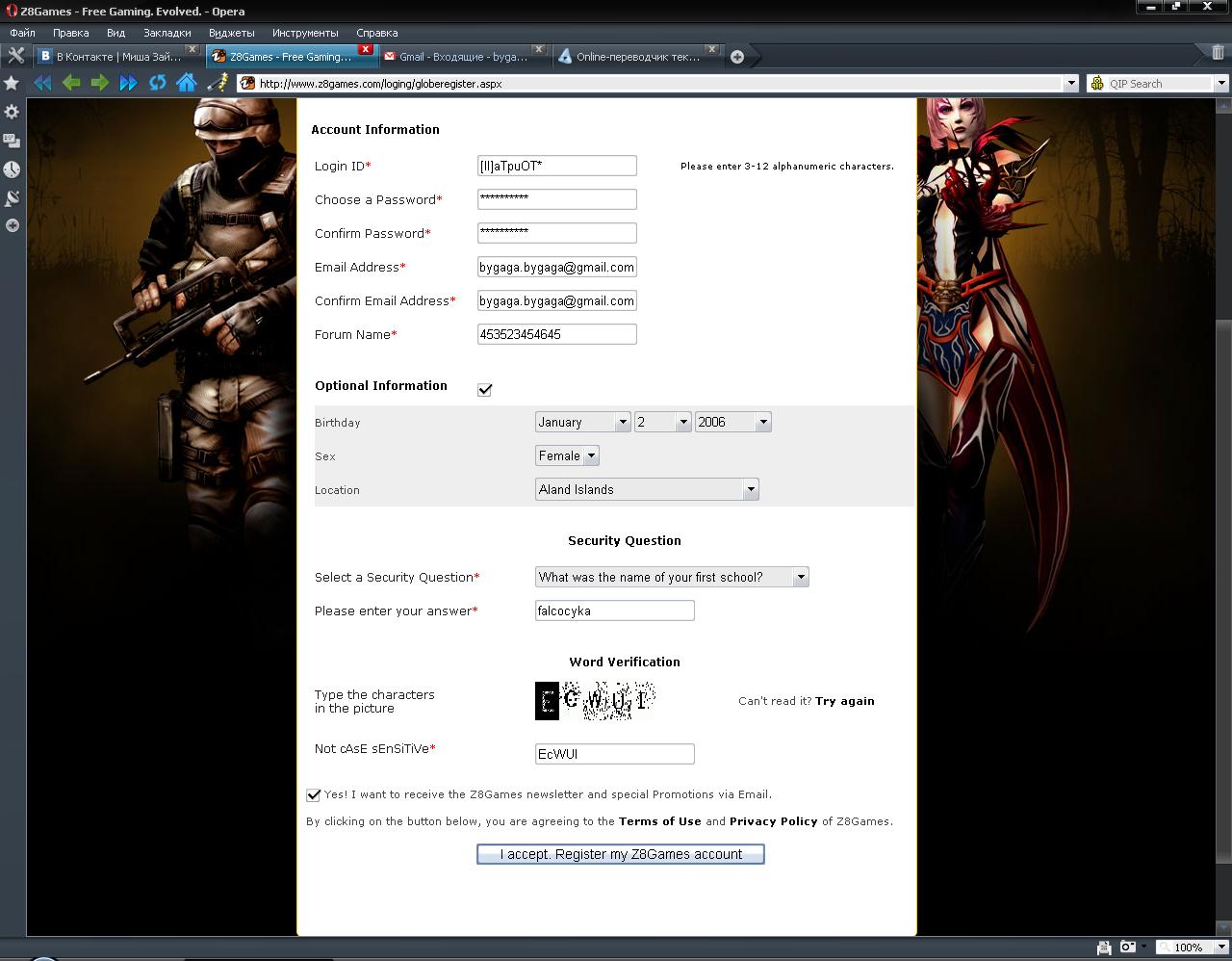Viewport: 1232px width, 961px height.
Task: Click the captcha Try again link
Action: coord(845,701)
